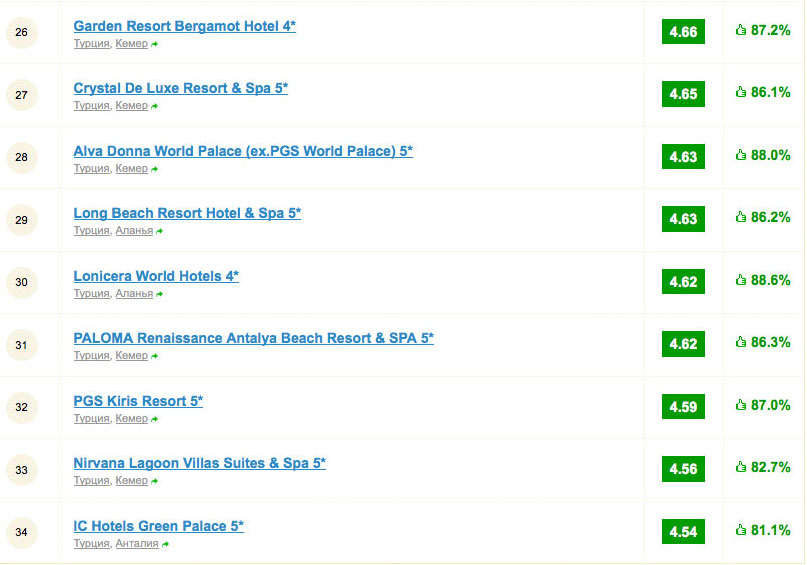The height and width of the screenshot is (565, 807).
Task: Open PGS Kiris Resort 5* link
Action: (138, 401)
